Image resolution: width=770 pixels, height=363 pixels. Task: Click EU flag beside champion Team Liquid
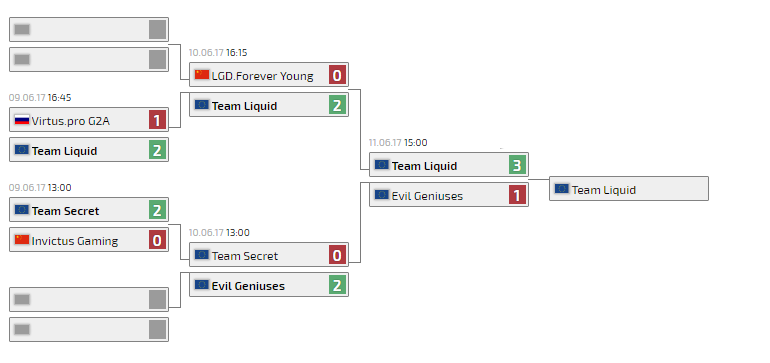click(x=562, y=189)
